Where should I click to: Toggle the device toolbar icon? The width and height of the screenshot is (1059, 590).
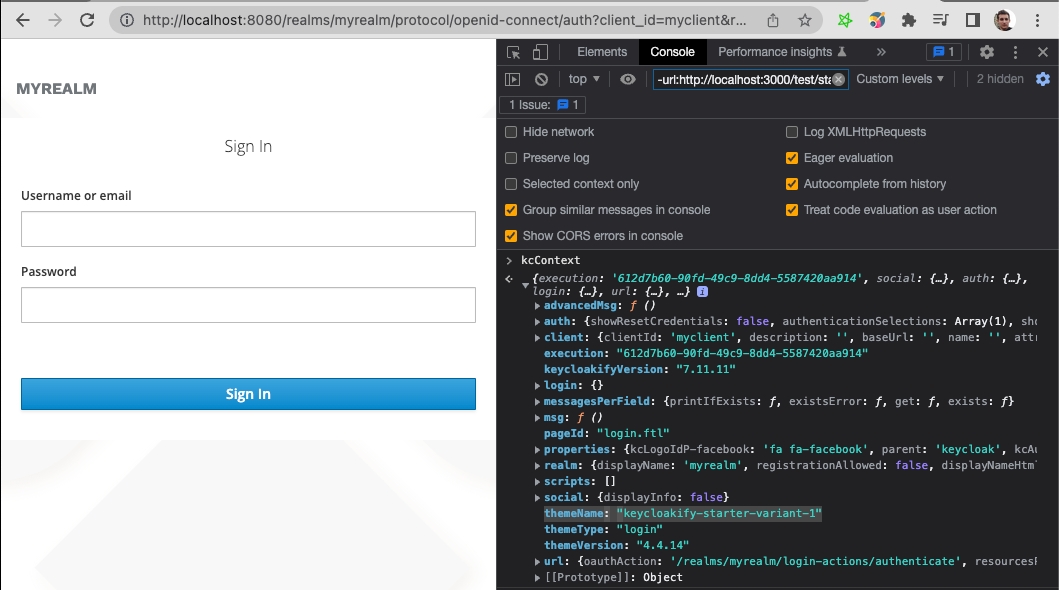(x=540, y=52)
